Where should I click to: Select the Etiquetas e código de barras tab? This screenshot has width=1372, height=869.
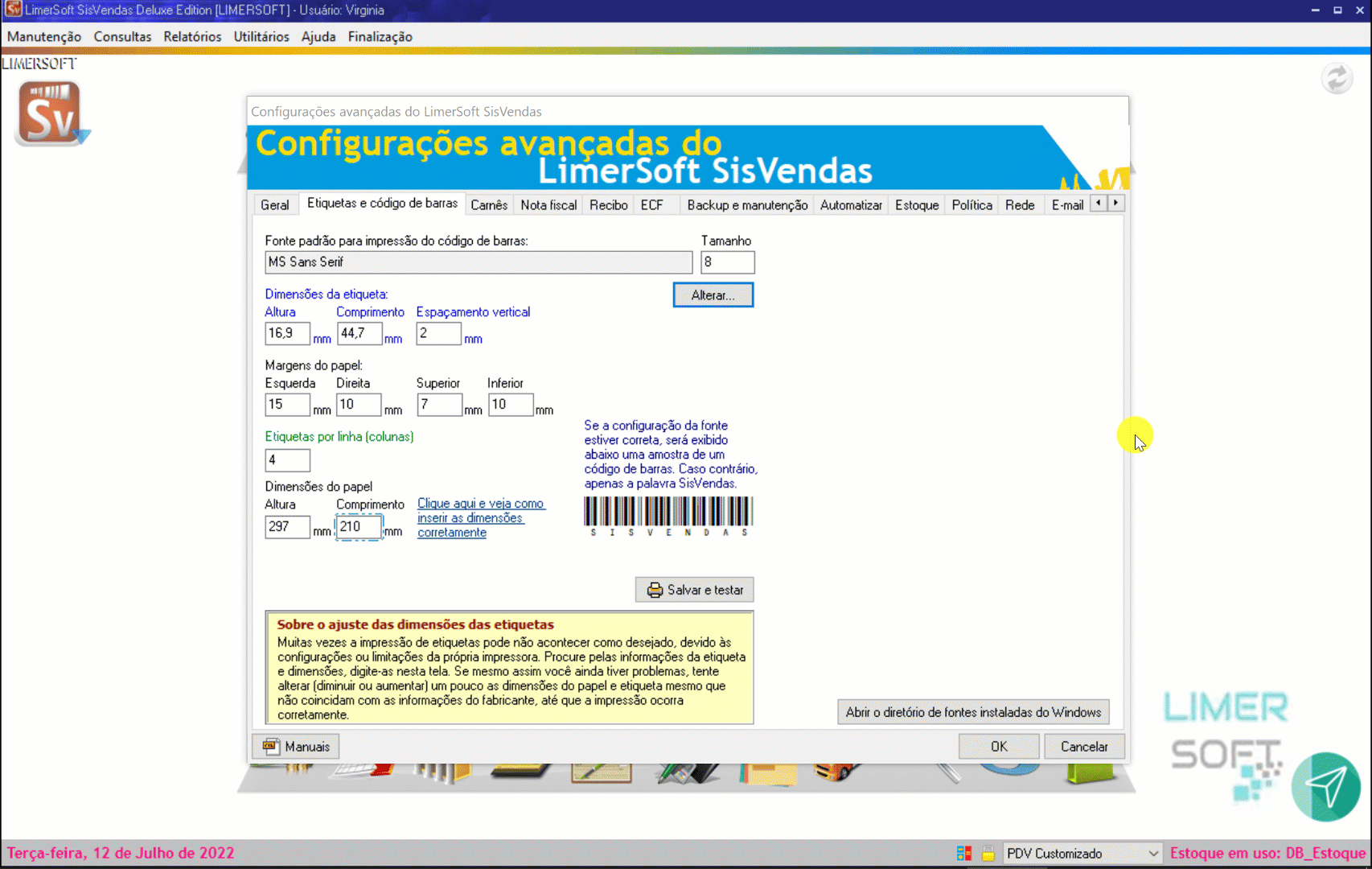point(382,204)
